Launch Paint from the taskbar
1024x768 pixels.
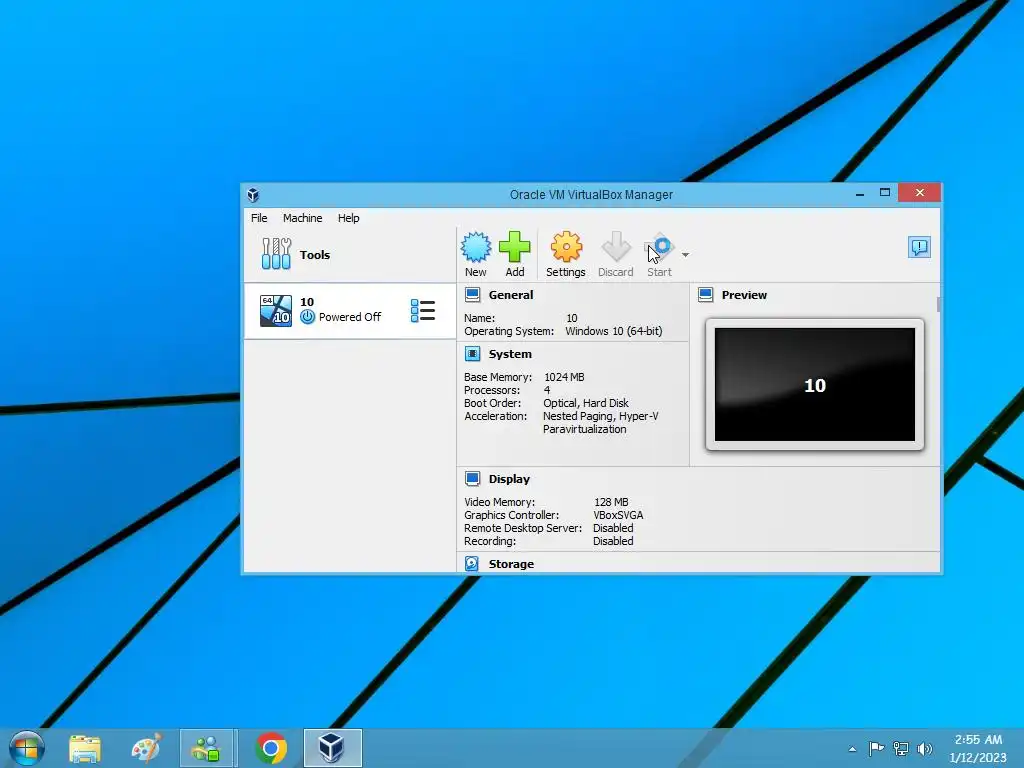(146, 748)
